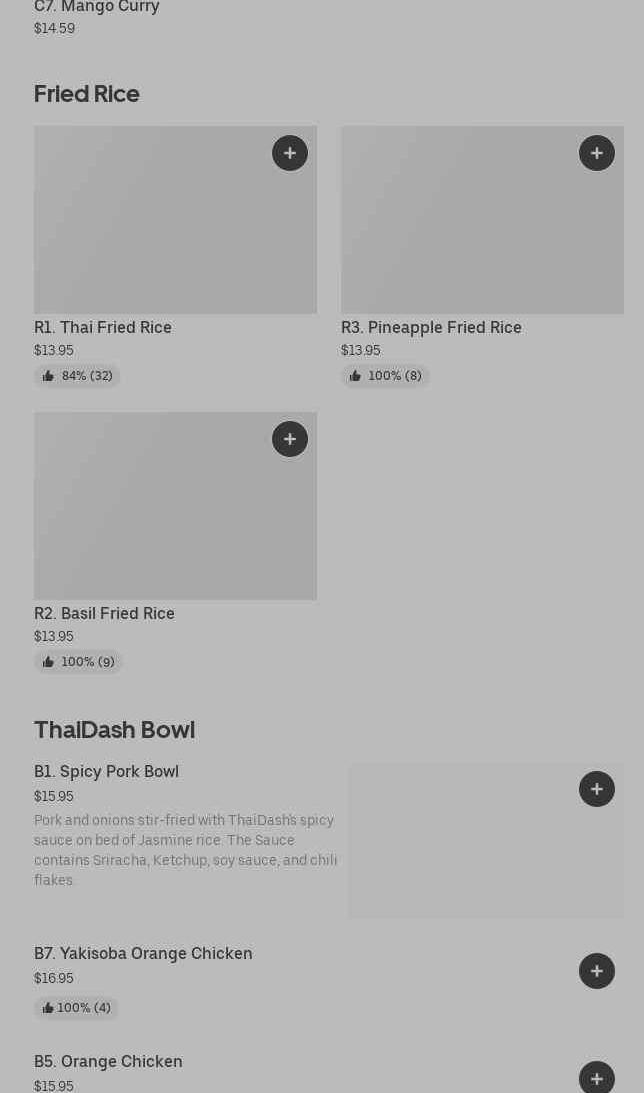
Task: Add R1. Thai Fried Rice to cart
Action: (290, 153)
